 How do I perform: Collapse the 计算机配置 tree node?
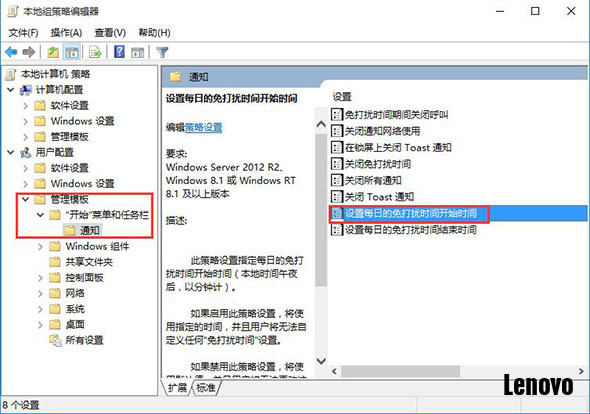pyautogui.click(x=11, y=90)
